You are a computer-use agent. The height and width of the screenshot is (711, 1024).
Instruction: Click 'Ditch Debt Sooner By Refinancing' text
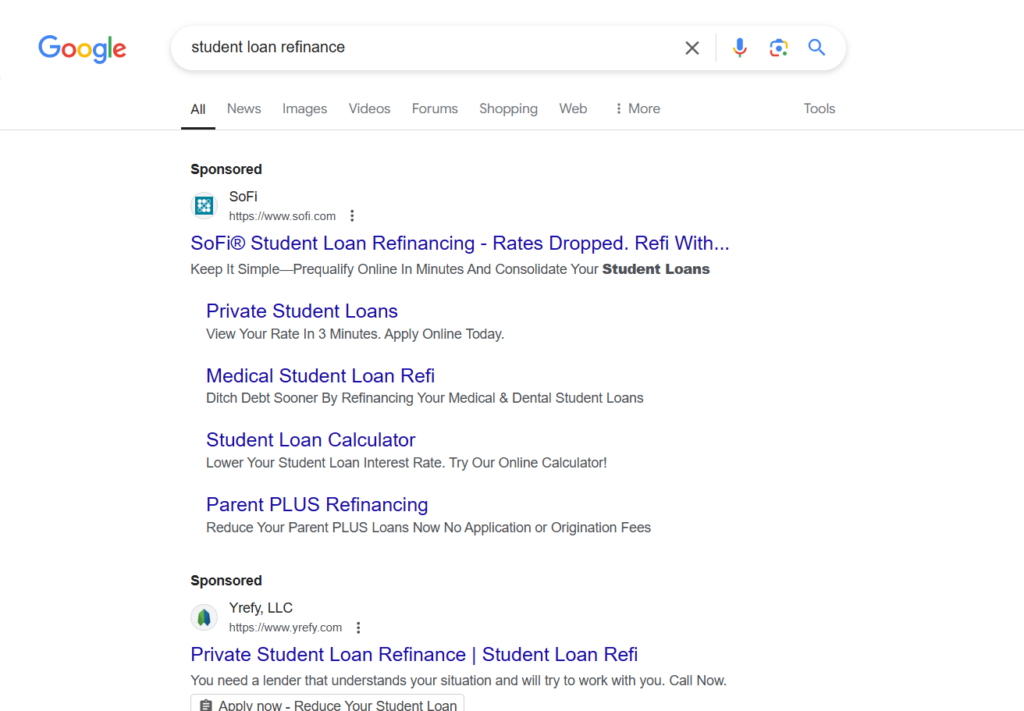point(424,398)
